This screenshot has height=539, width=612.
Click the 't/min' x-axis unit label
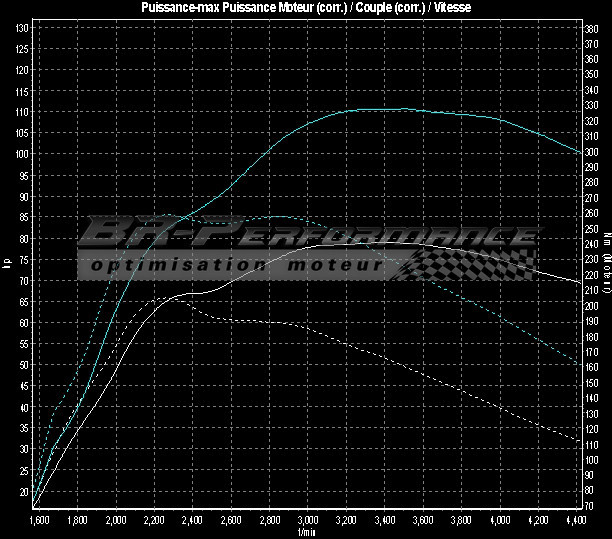point(306,533)
